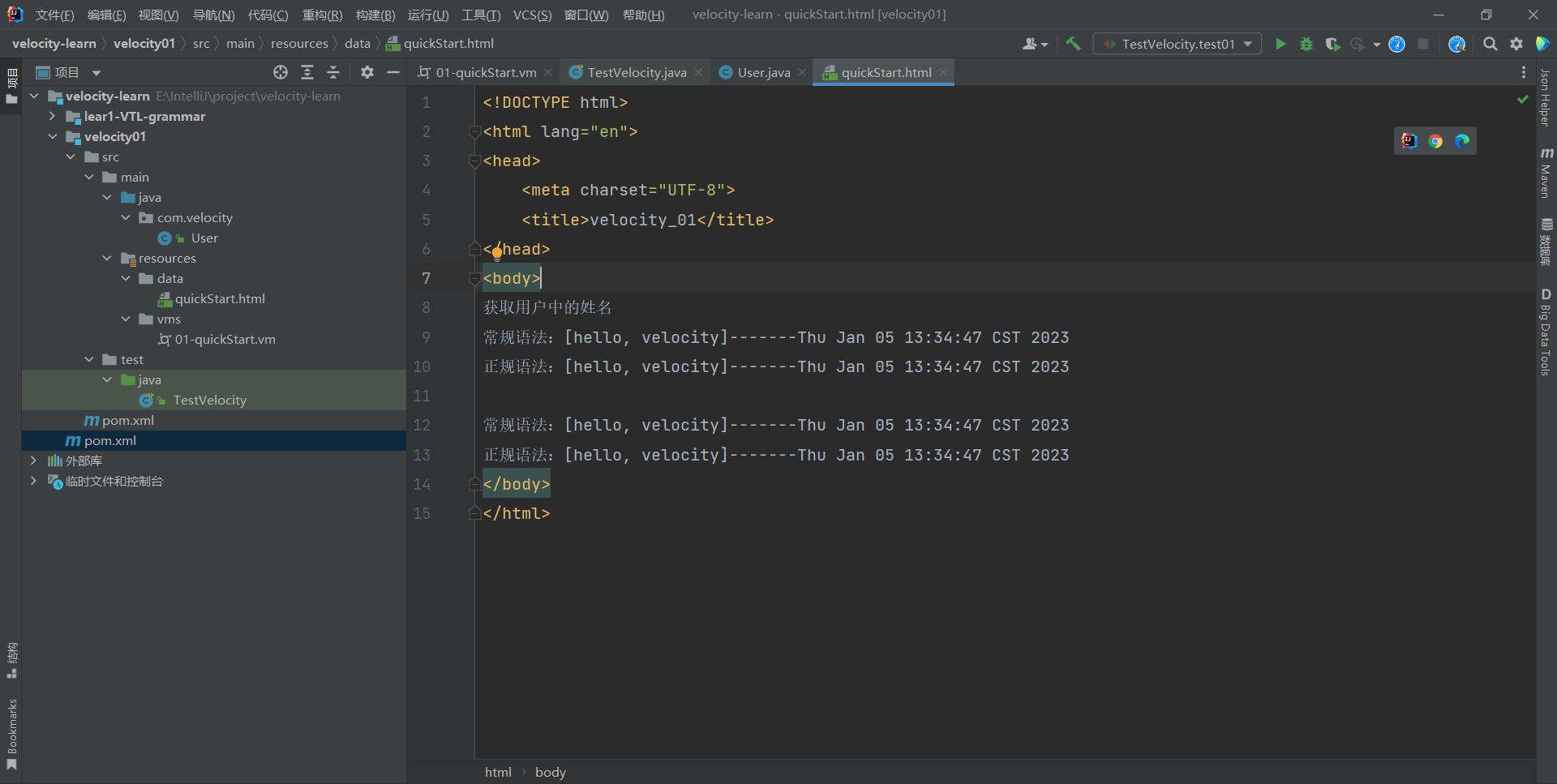Open built-in IntelliJ preview icon
1557x784 pixels.
coord(1409,141)
